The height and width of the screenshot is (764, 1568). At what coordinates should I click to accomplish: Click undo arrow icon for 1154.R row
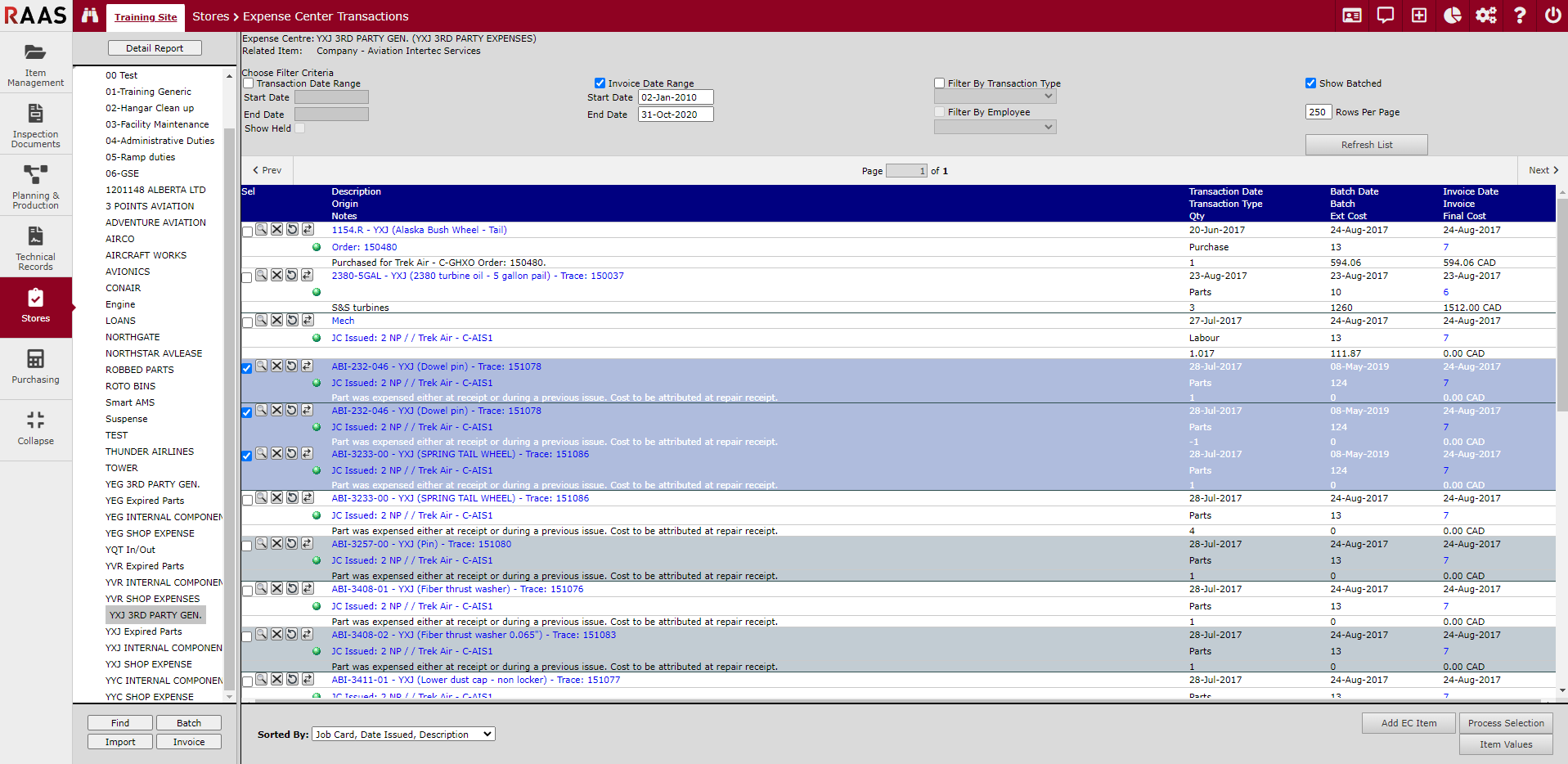click(x=292, y=230)
